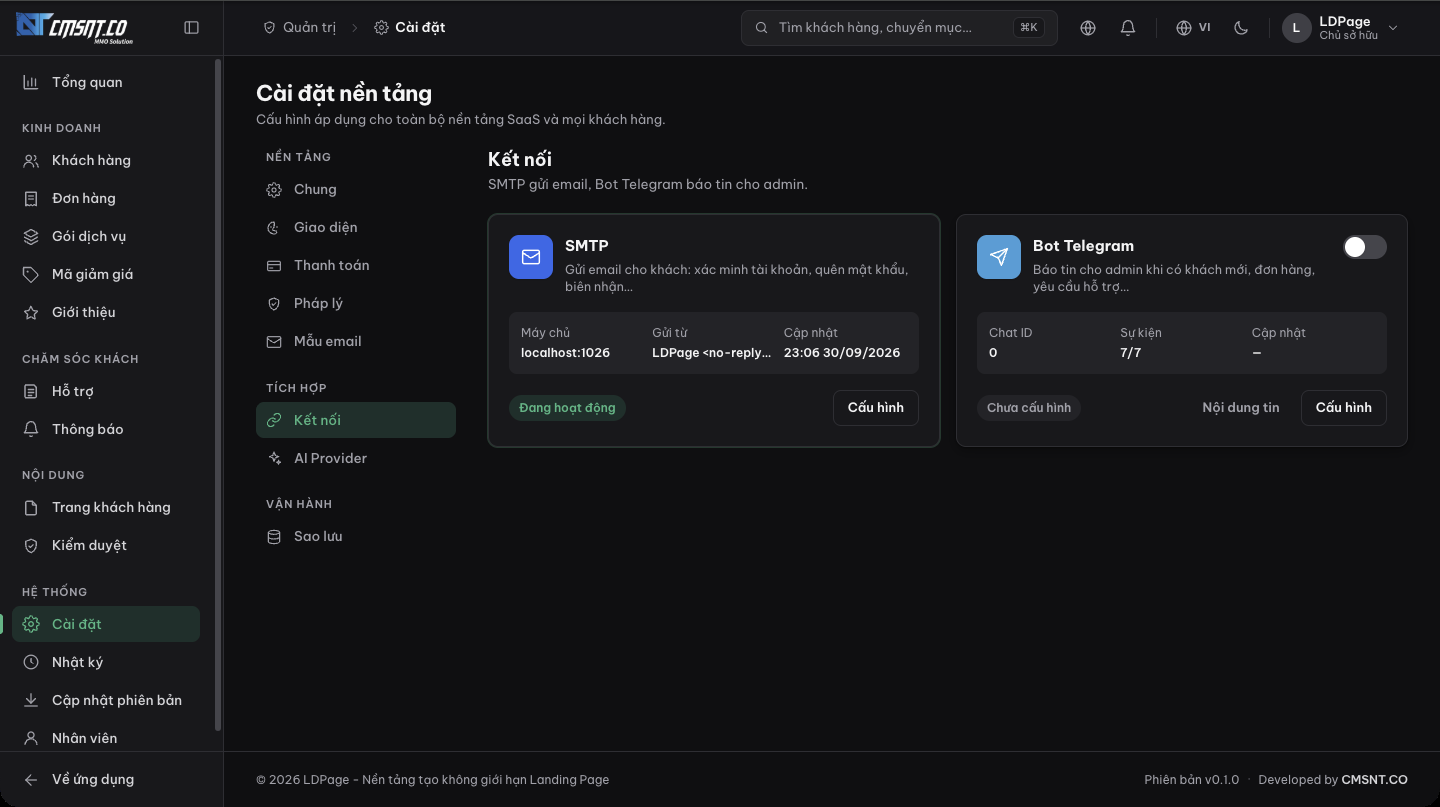Screen dimensions: 1440x807
Task: Click the sidebar vertical scrollbar
Action: 218,395
